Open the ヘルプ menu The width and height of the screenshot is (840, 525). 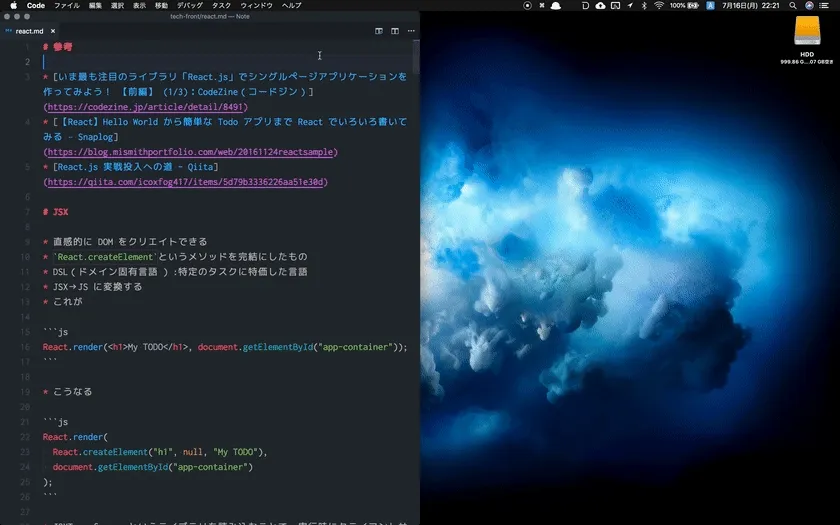tap(291, 5)
